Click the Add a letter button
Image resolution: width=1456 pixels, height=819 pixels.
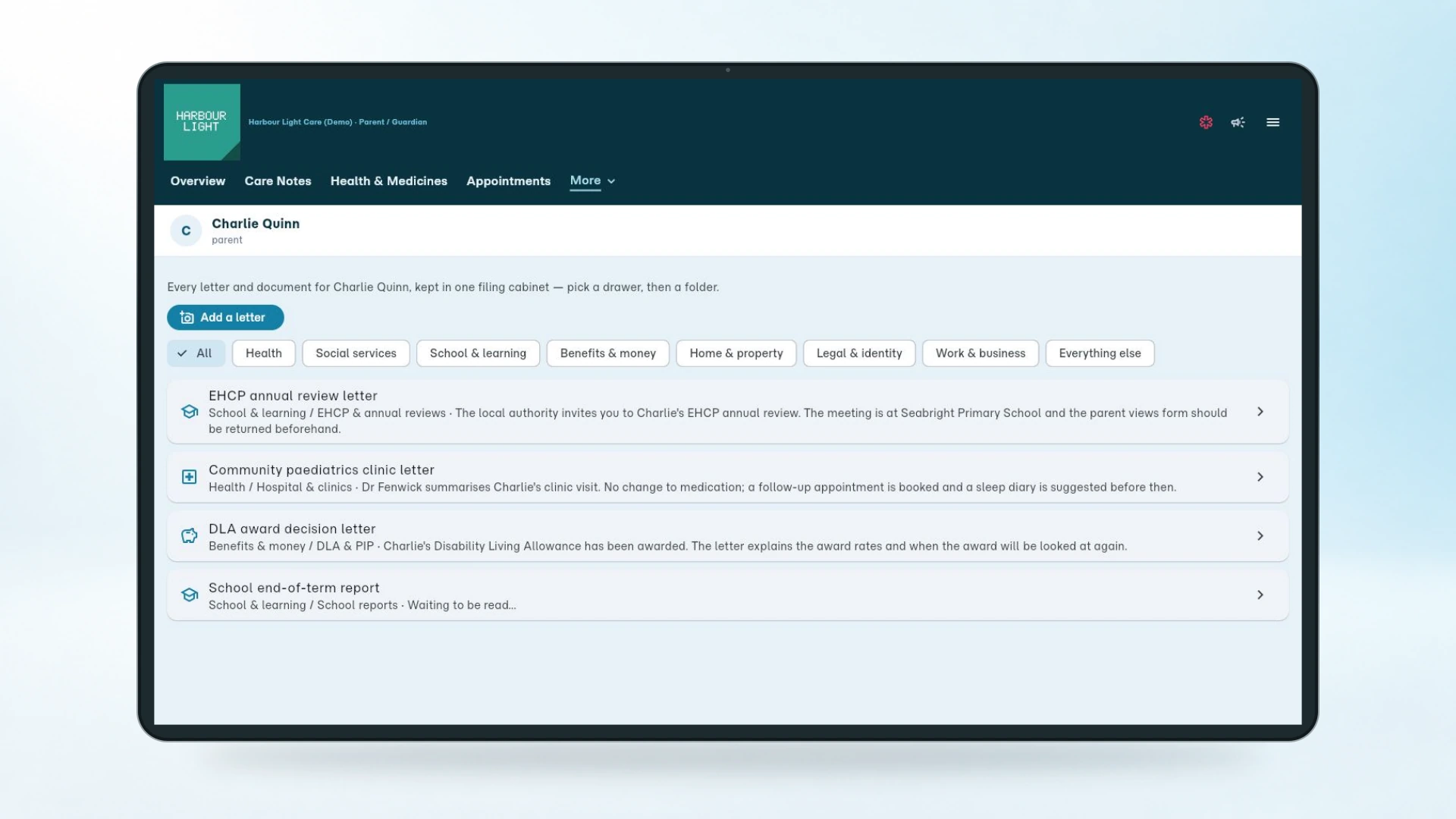click(x=225, y=318)
